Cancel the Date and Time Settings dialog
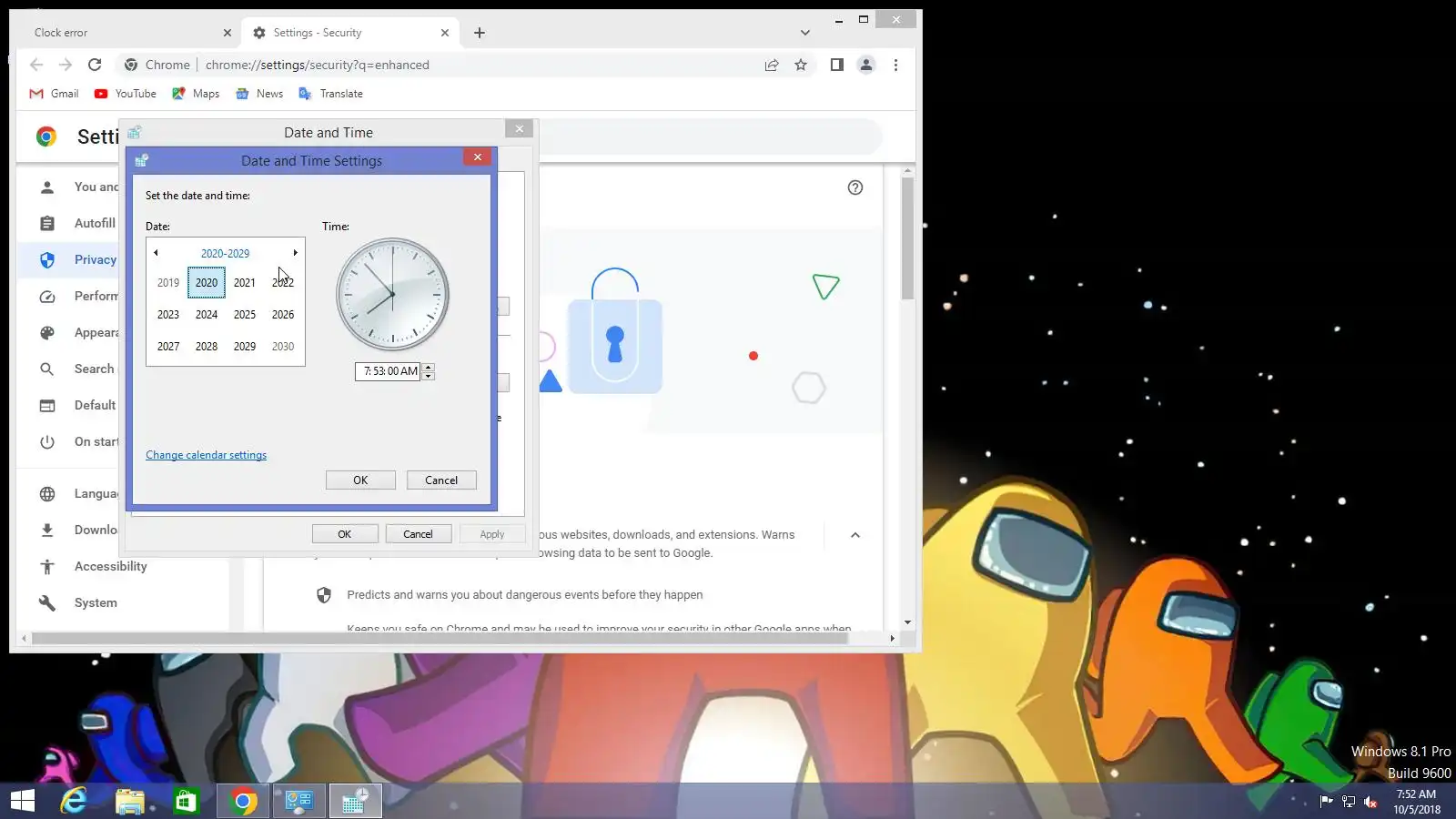The height and width of the screenshot is (819, 1456). tap(441, 480)
